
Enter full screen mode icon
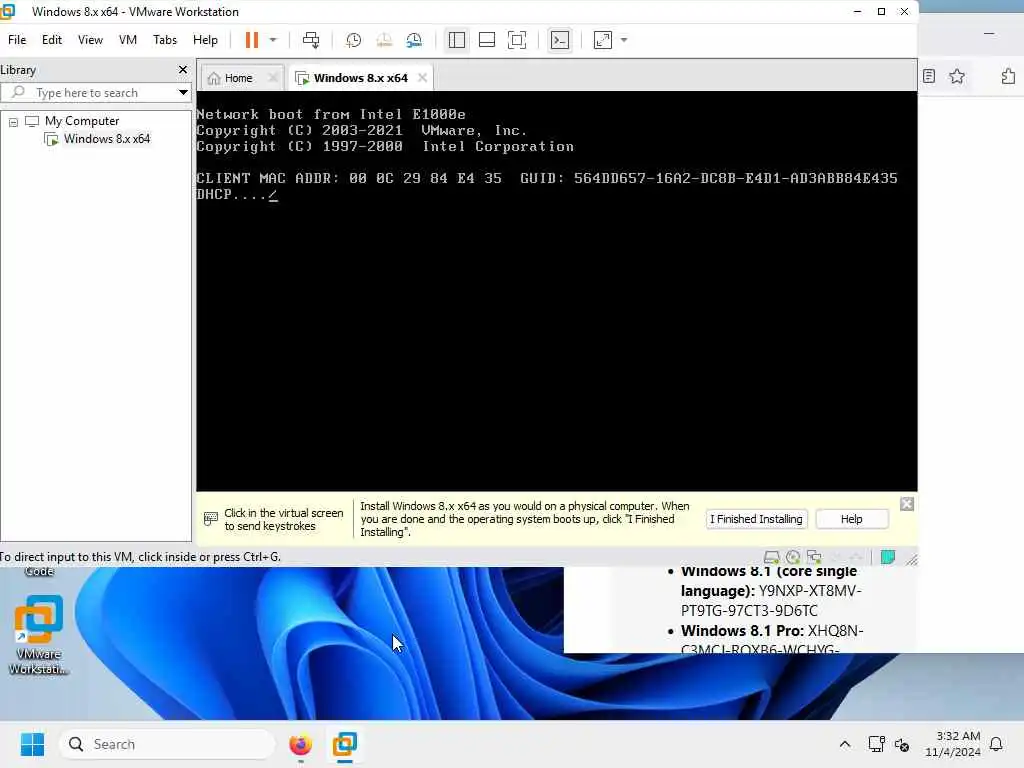point(517,40)
